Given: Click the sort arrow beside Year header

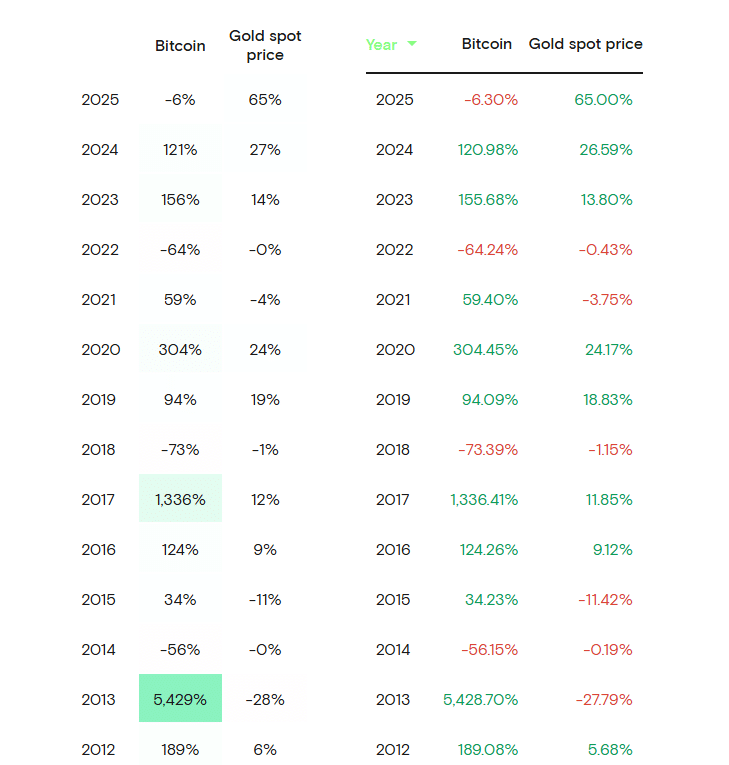Looking at the screenshot, I should point(412,44).
